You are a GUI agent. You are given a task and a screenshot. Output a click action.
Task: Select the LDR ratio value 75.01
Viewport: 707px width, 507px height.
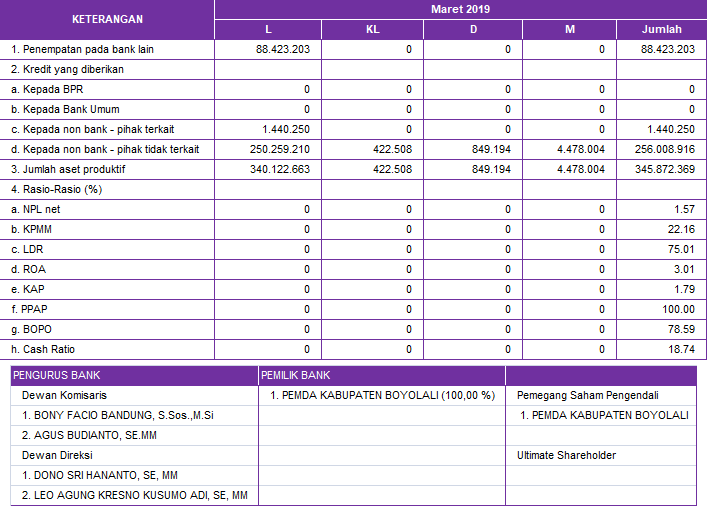(x=680, y=249)
